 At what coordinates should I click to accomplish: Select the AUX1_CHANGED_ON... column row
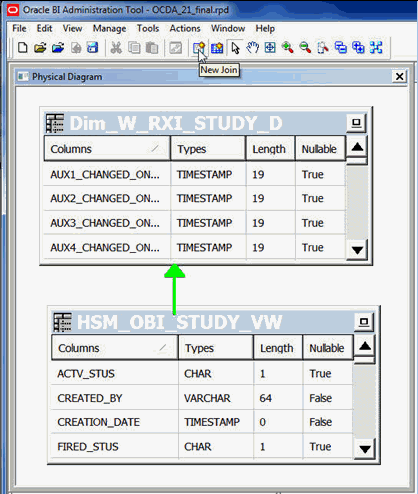coord(195,174)
